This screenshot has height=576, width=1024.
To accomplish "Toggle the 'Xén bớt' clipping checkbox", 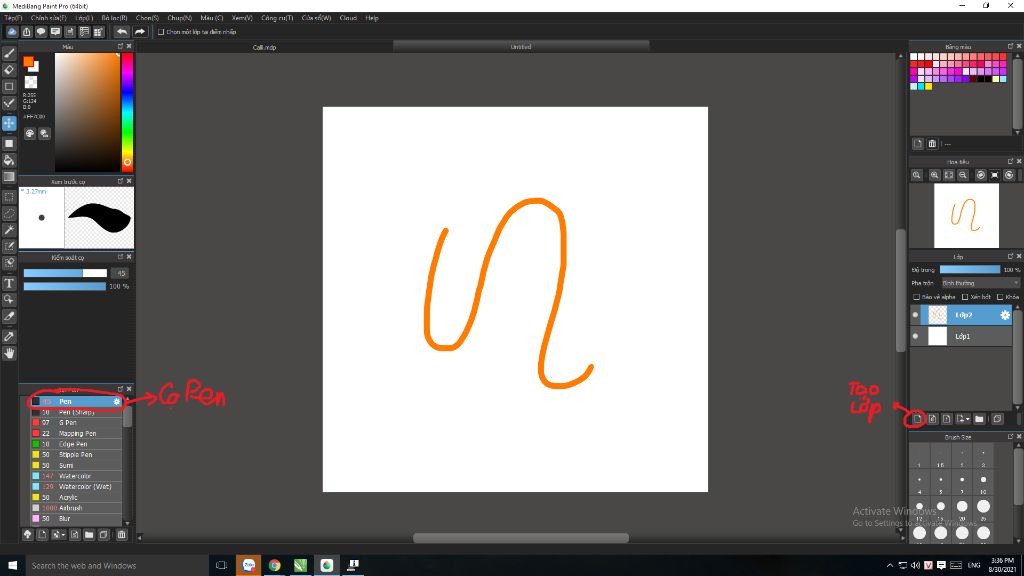I will coord(965,297).
